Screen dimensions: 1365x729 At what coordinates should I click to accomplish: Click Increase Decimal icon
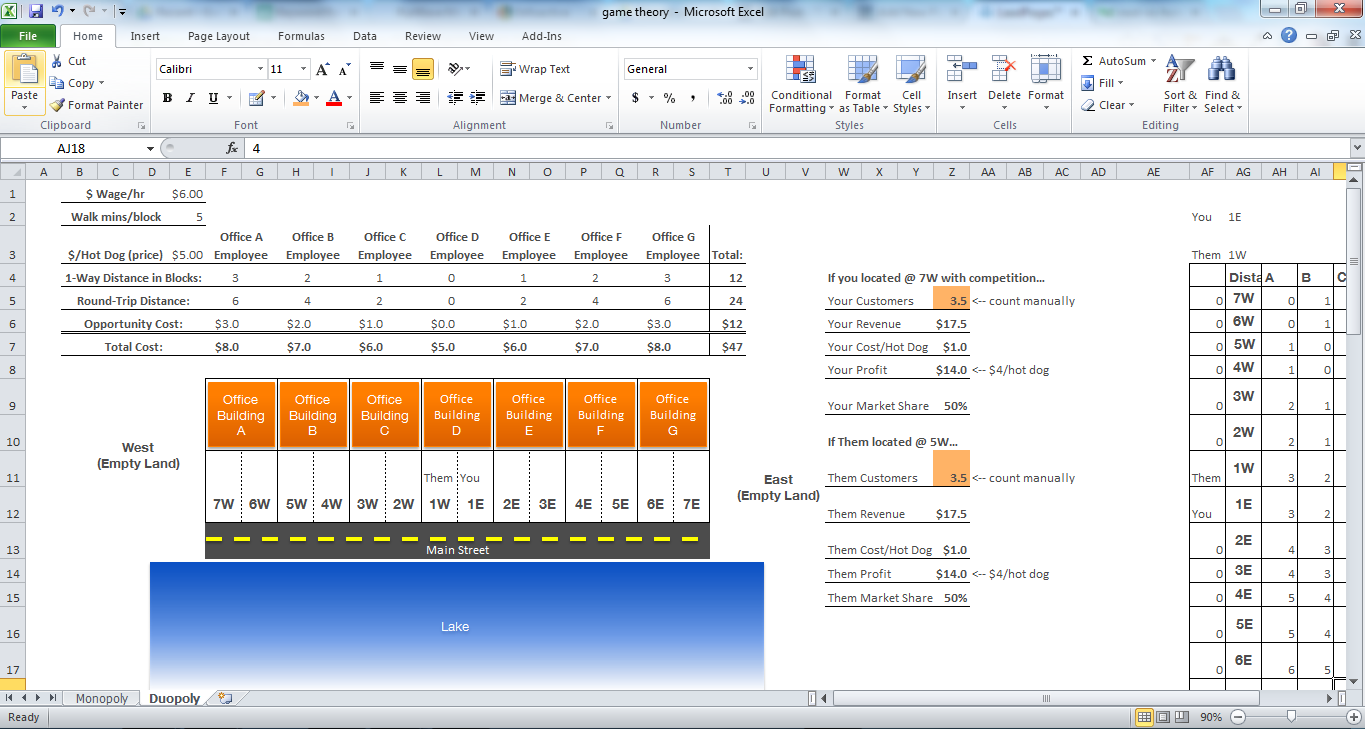[725, 98]
